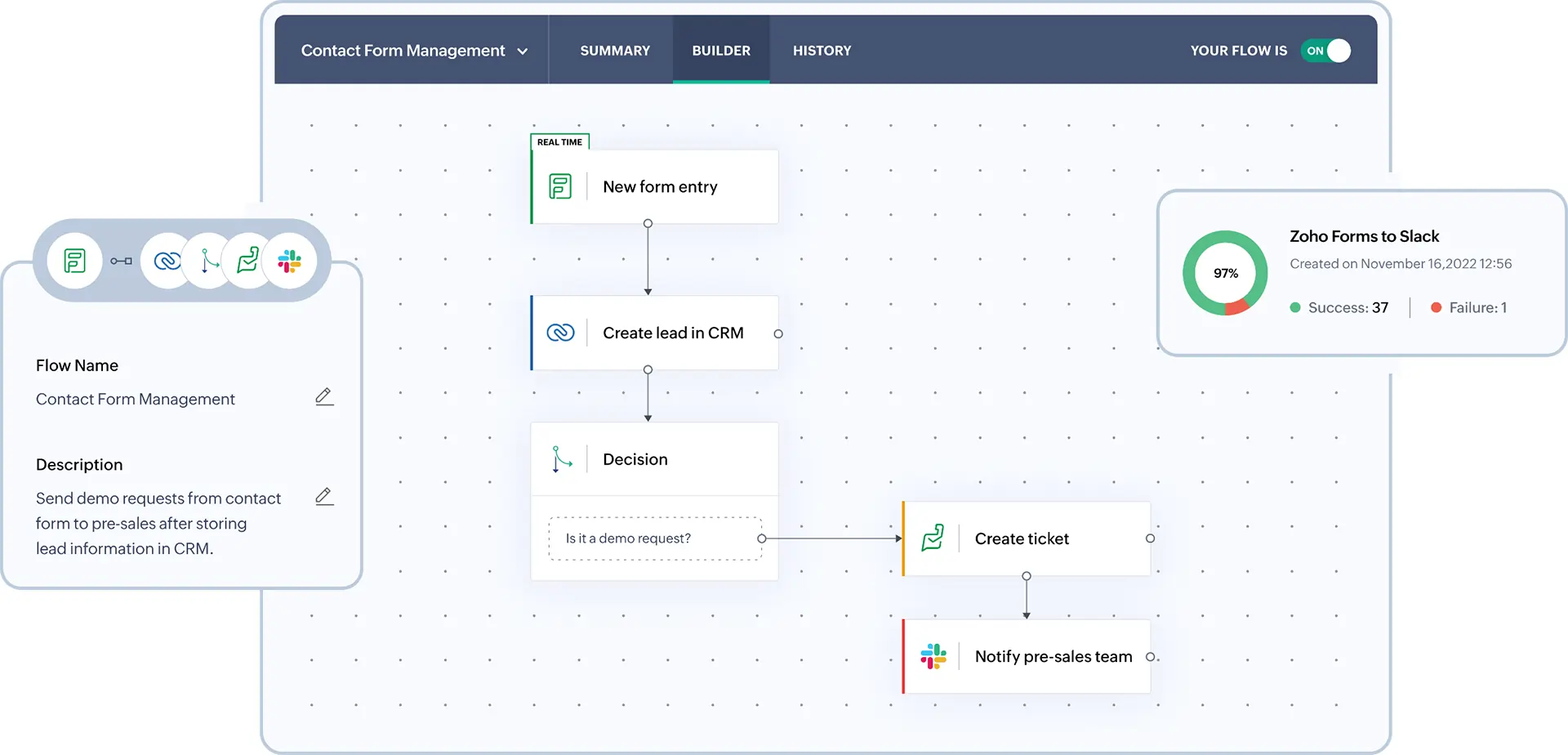Click the side connector on Create ticket
The height and width of the screenshot is (755, 1568).
coord(1150,538)
